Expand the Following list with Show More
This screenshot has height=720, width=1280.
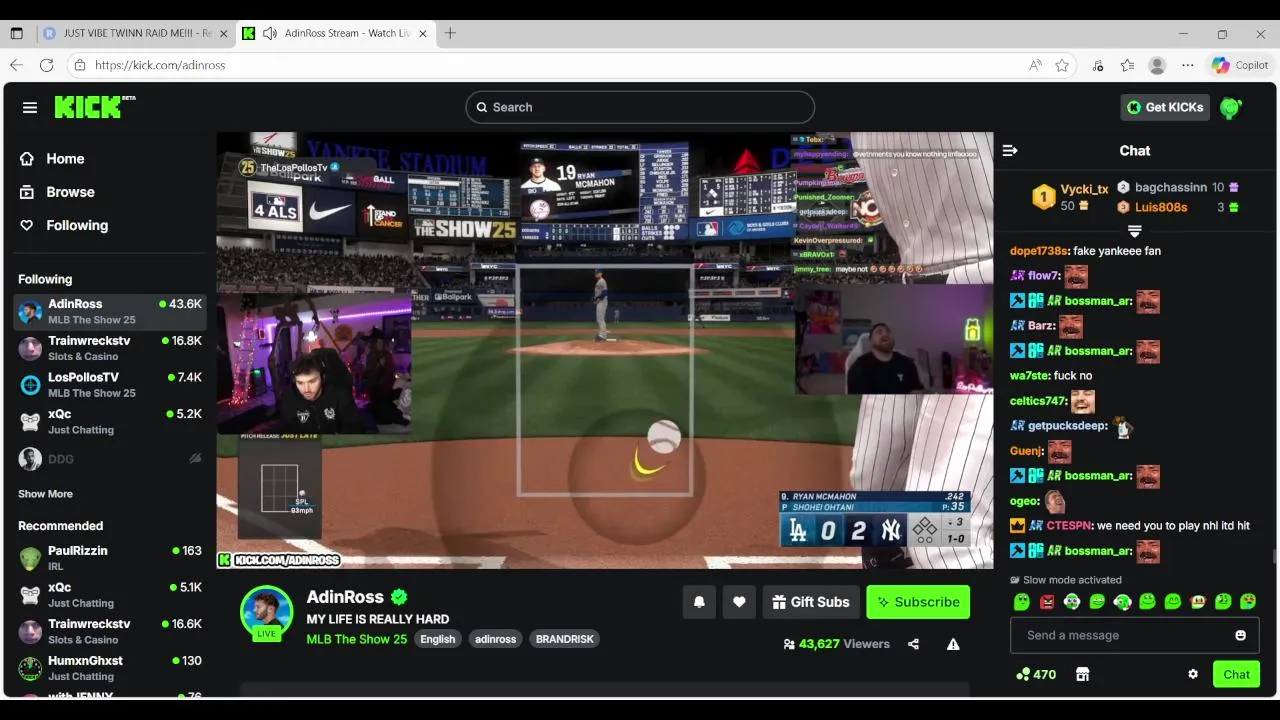tap(45, 494)
